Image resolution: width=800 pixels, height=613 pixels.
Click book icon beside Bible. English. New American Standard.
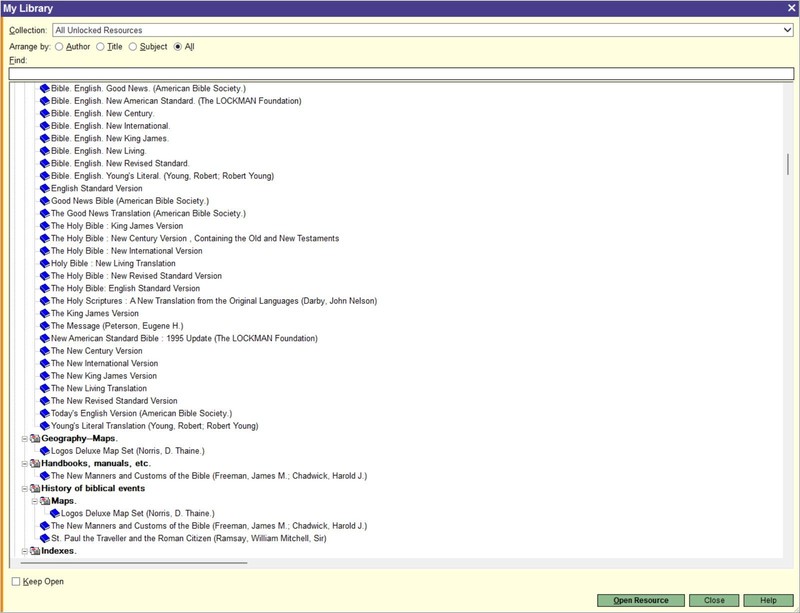(45, 101)
